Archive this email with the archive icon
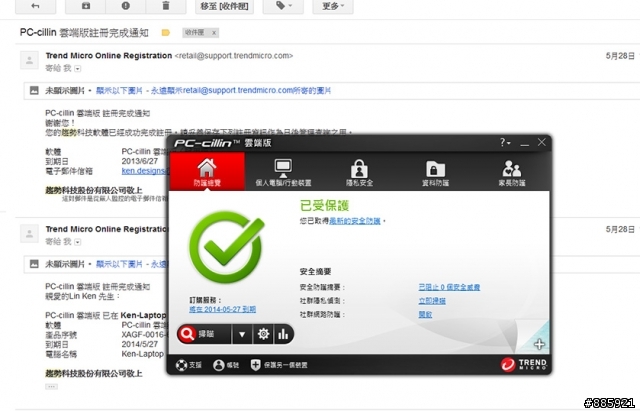 point(85,6)
